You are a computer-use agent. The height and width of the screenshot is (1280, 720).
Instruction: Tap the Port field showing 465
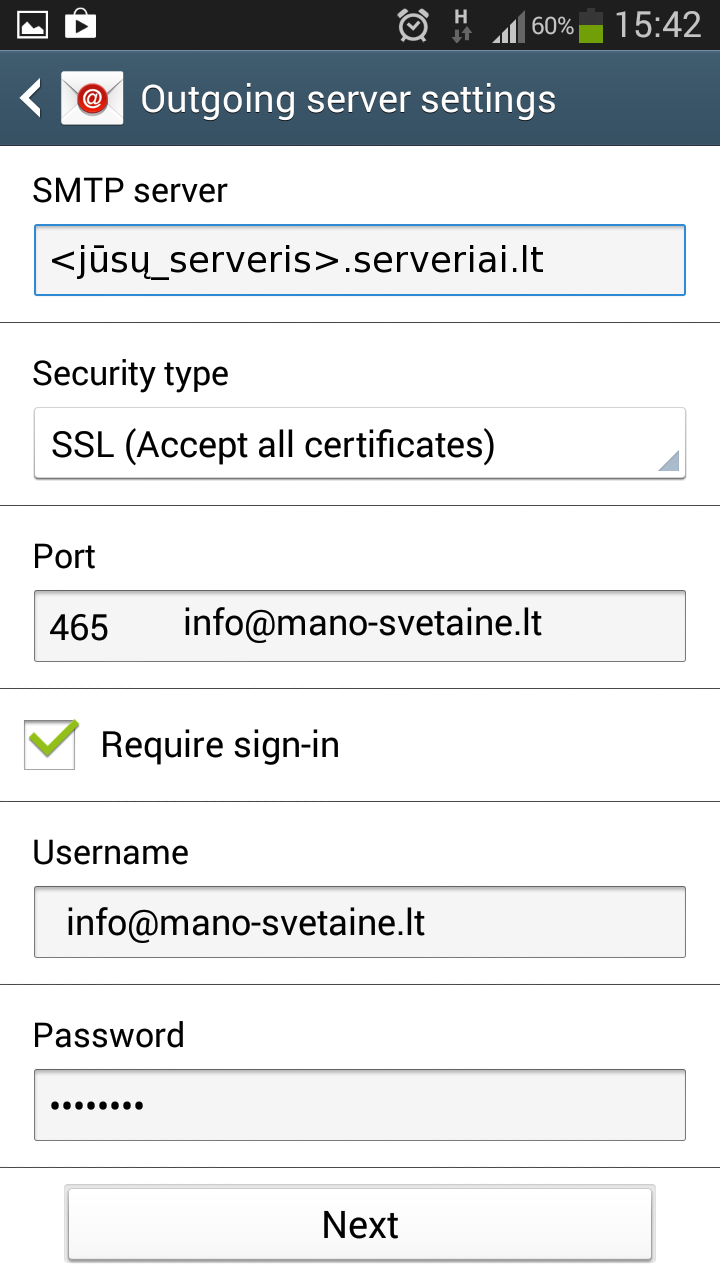pyautogui.click(x=359, y=626)
